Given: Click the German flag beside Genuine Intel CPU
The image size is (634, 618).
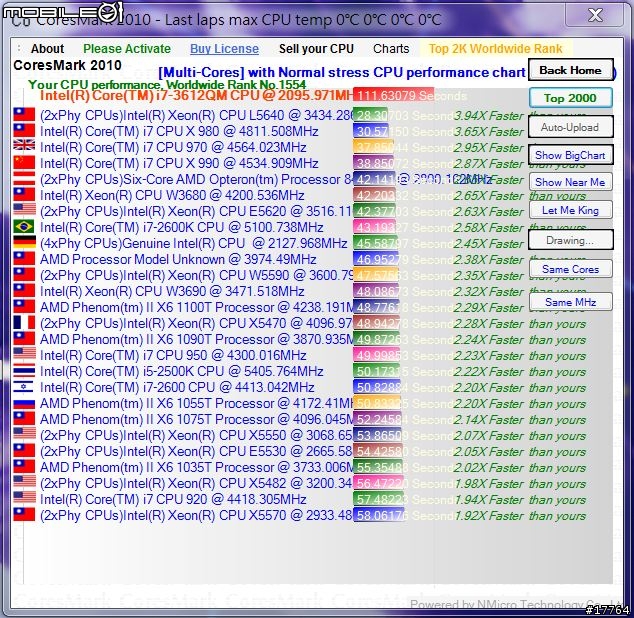Looking at the screenshot, I should click(24, 242).
